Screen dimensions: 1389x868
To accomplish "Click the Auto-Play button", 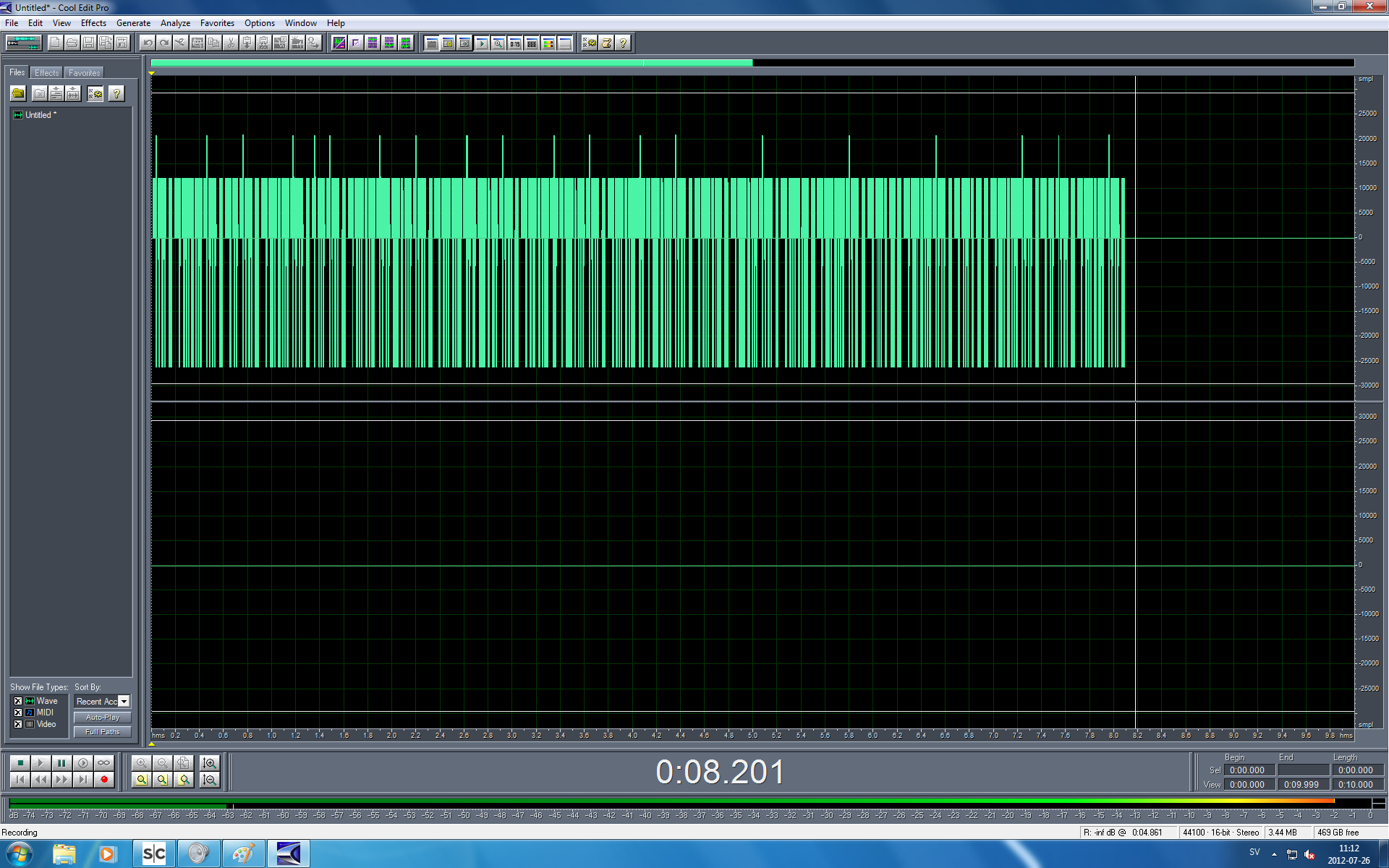I will point(102,718).
